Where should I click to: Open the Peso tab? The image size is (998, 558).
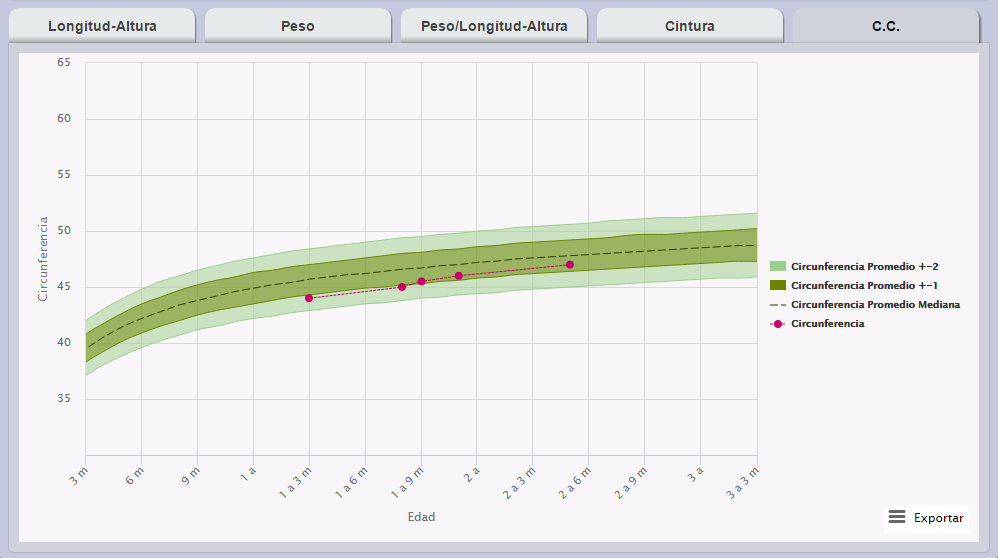[298, 26]
